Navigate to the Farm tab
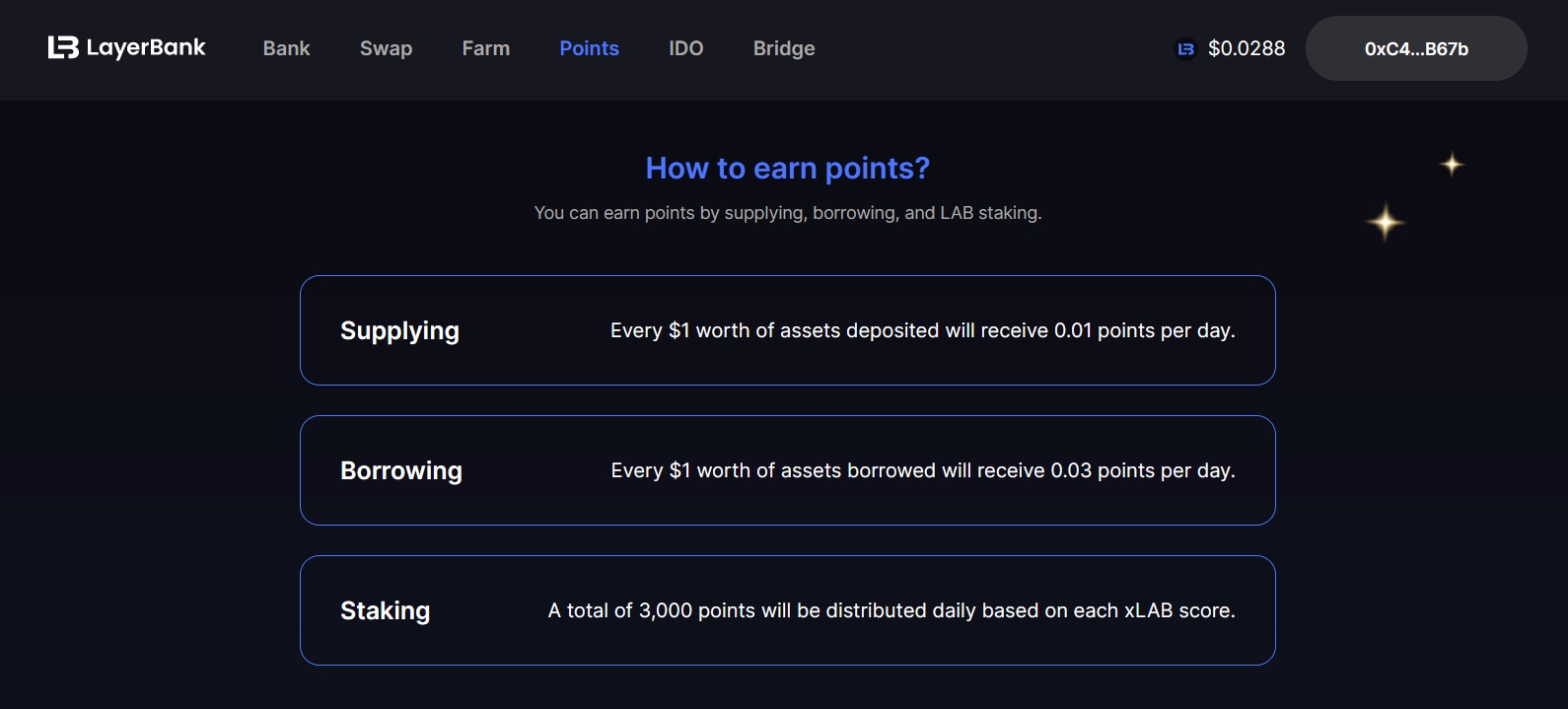This screenshot has width=1568, height=709. coord(485,48)
